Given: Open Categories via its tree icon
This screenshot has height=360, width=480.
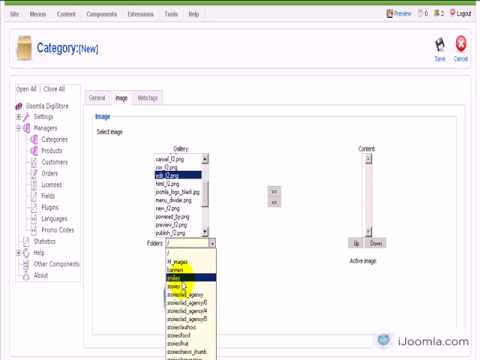Looking at the screenshot, I should click(34, 139).
